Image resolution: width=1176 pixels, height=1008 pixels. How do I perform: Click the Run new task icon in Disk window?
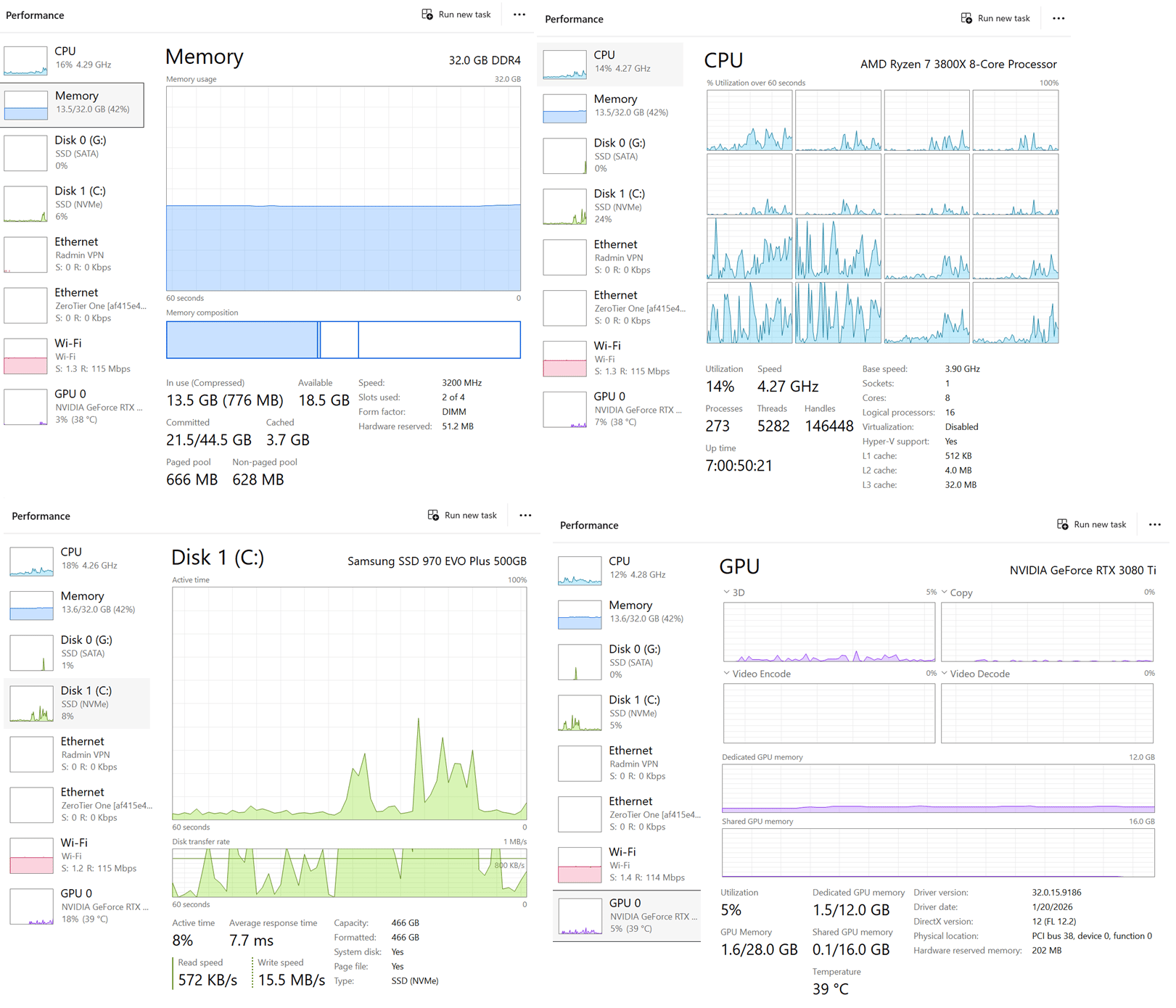[x=433, y=516]
